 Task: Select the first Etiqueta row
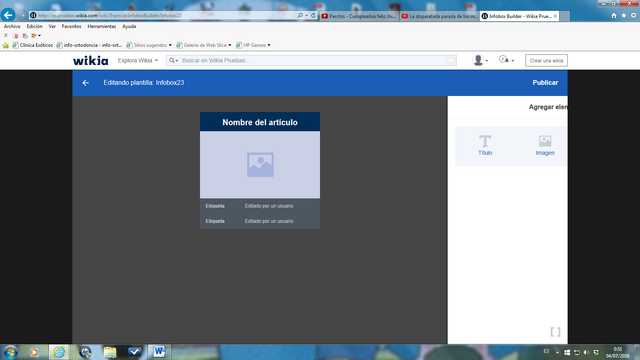click(x=260, y=206)
